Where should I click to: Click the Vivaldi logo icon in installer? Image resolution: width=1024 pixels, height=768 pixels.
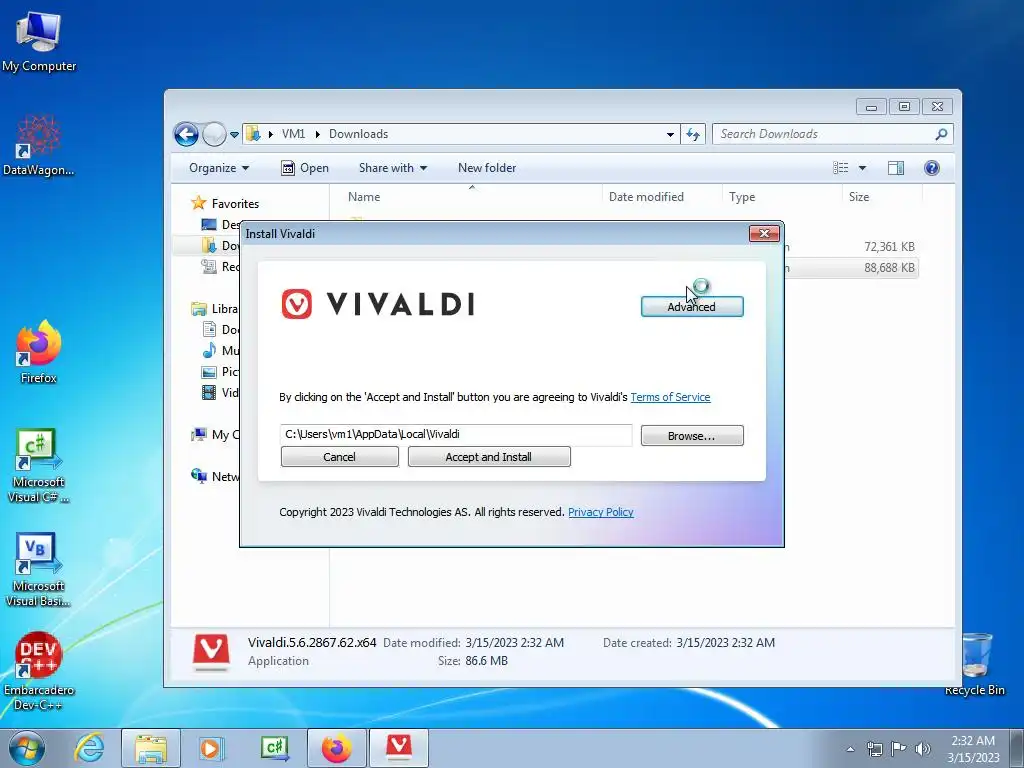click(x=296, y=304)
